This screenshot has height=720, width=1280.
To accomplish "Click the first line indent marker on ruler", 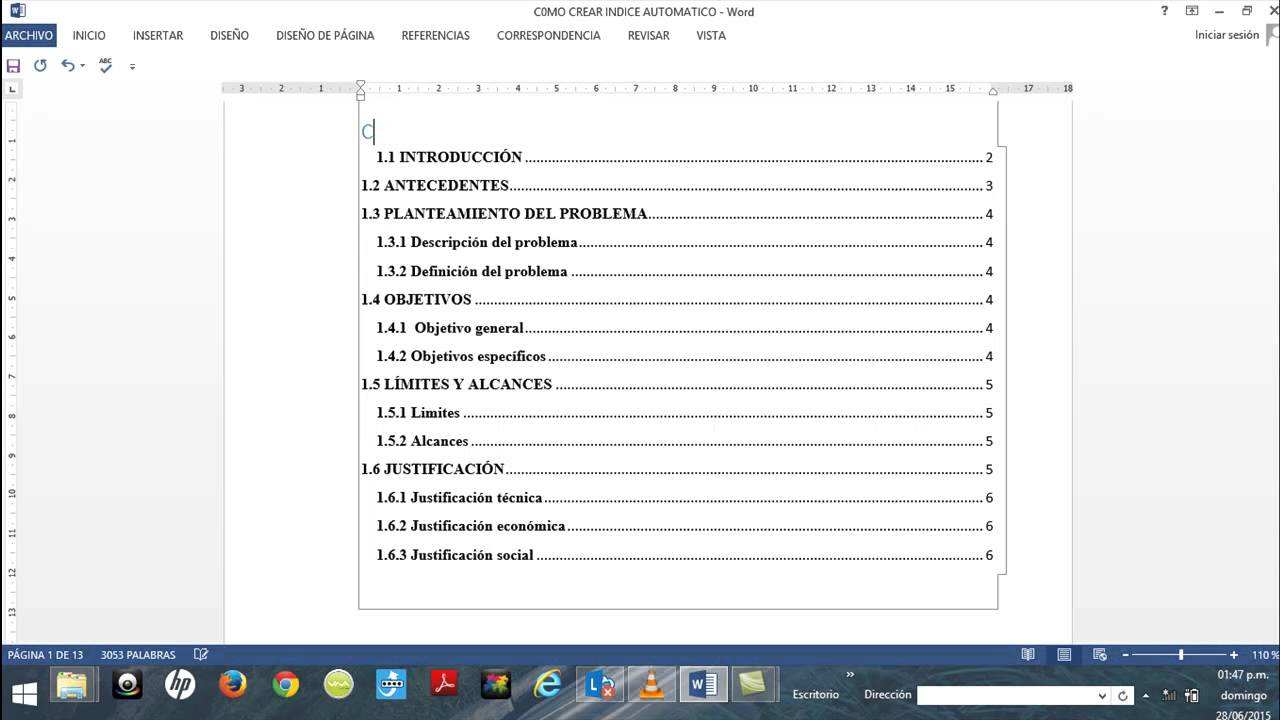I will click(x=361, y=85).
